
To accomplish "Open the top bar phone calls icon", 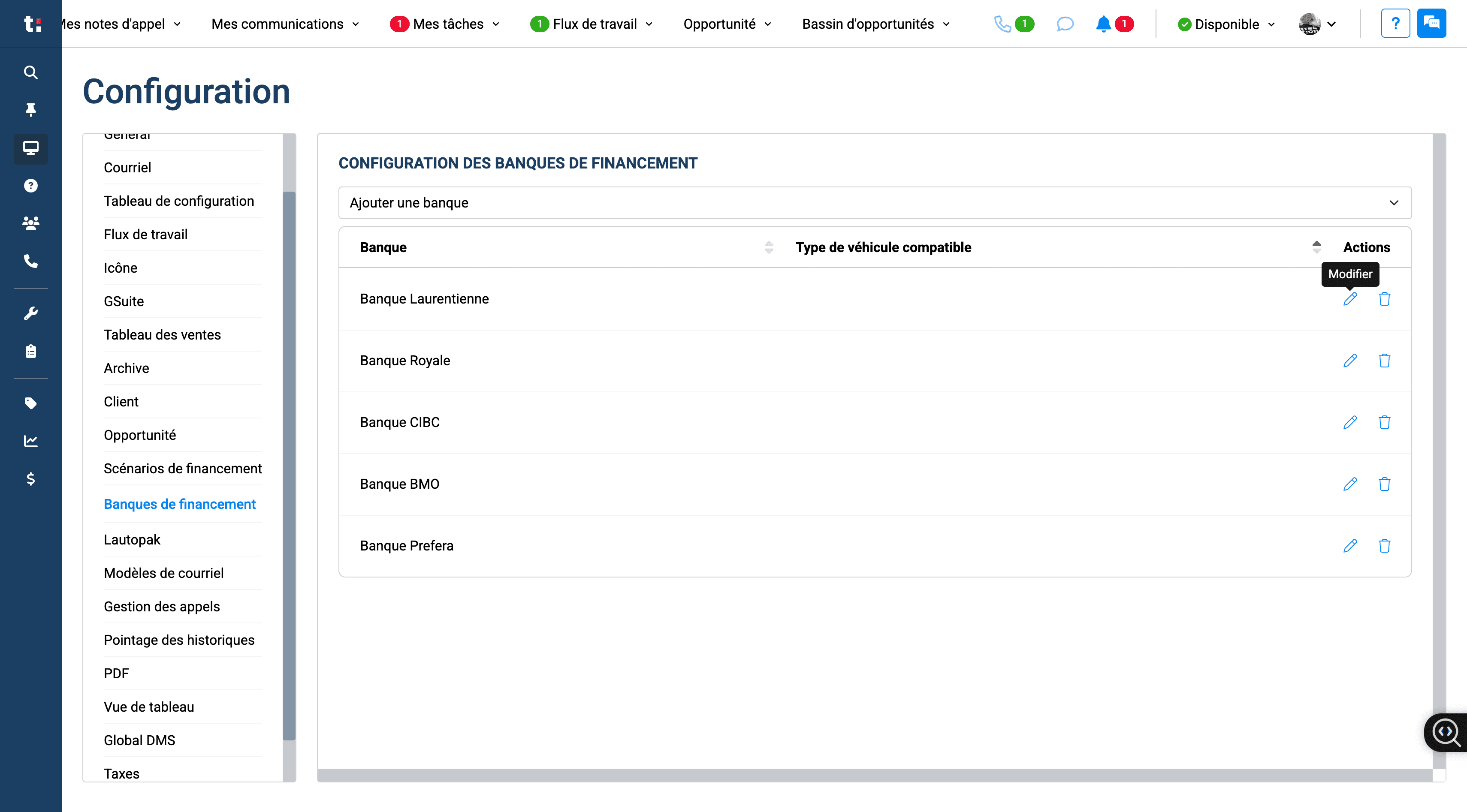I will 1002,24.
